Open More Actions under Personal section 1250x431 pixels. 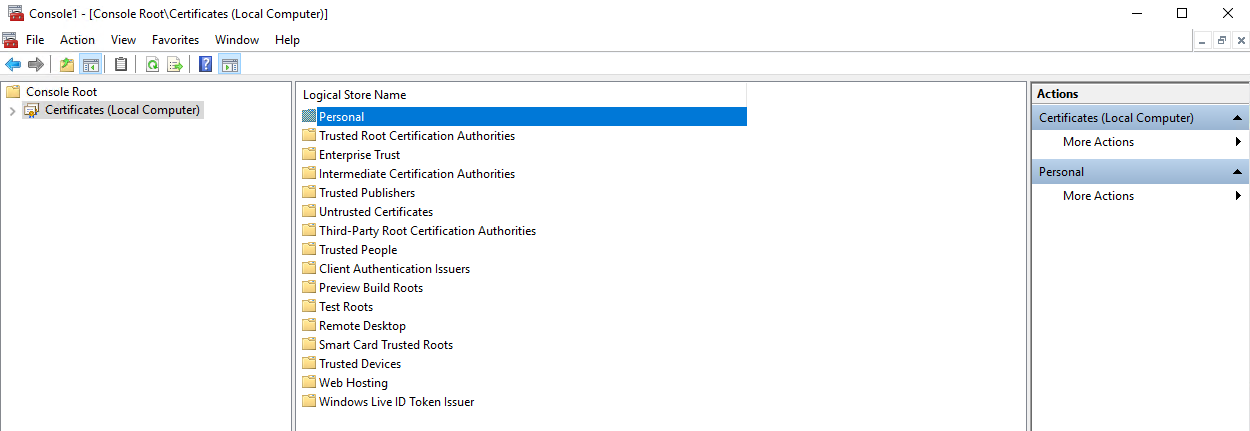[1098, 196]
